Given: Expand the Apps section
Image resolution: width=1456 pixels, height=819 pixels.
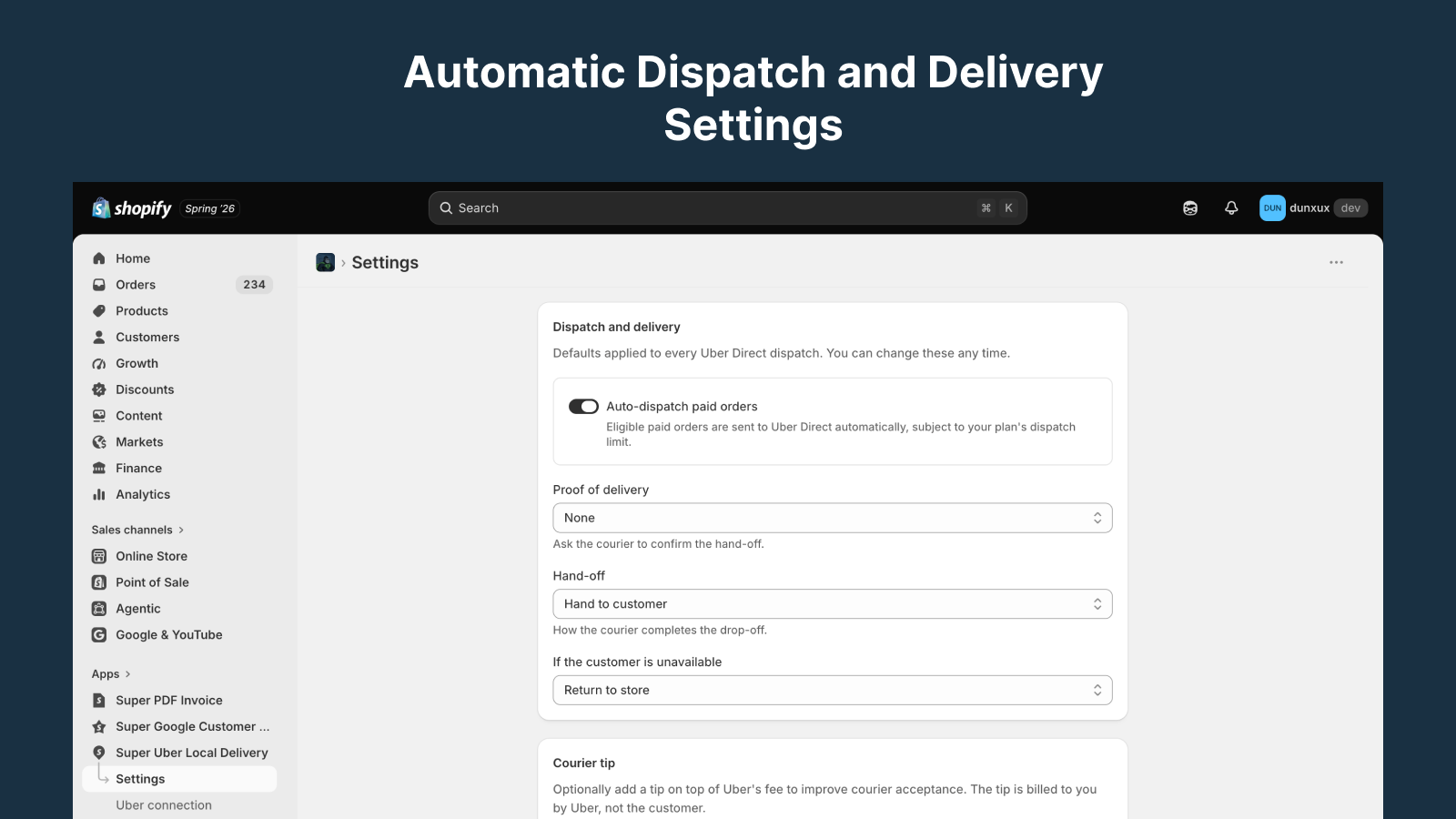Looking at the screenshot, I should pyautogui.click(x=111, y=674).
